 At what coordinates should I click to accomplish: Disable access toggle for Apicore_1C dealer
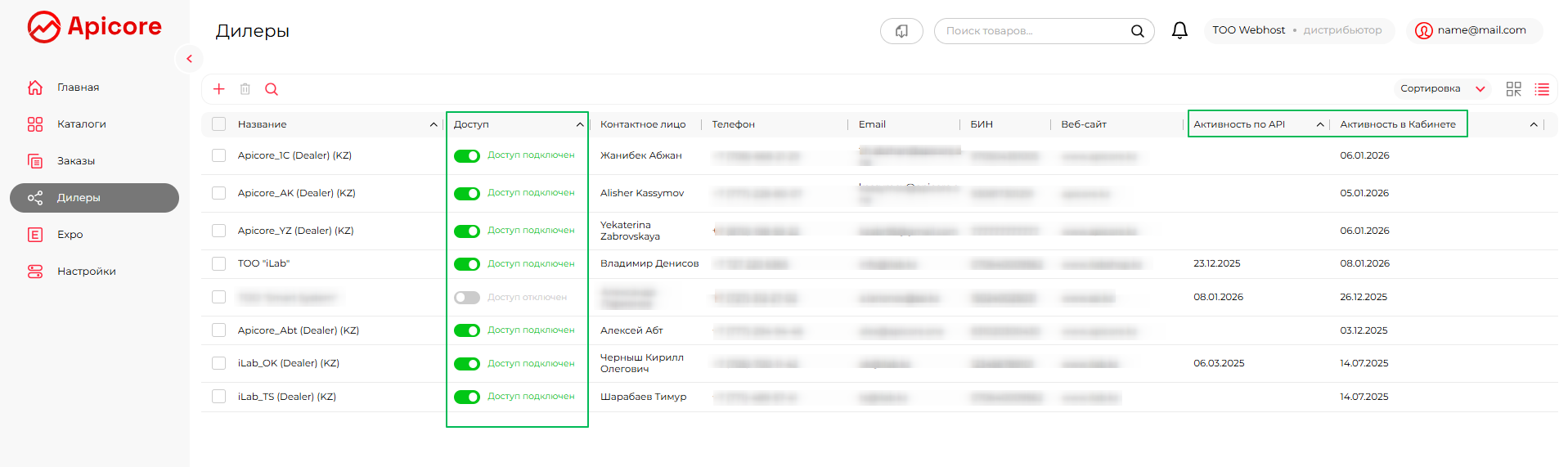[467, 156]
